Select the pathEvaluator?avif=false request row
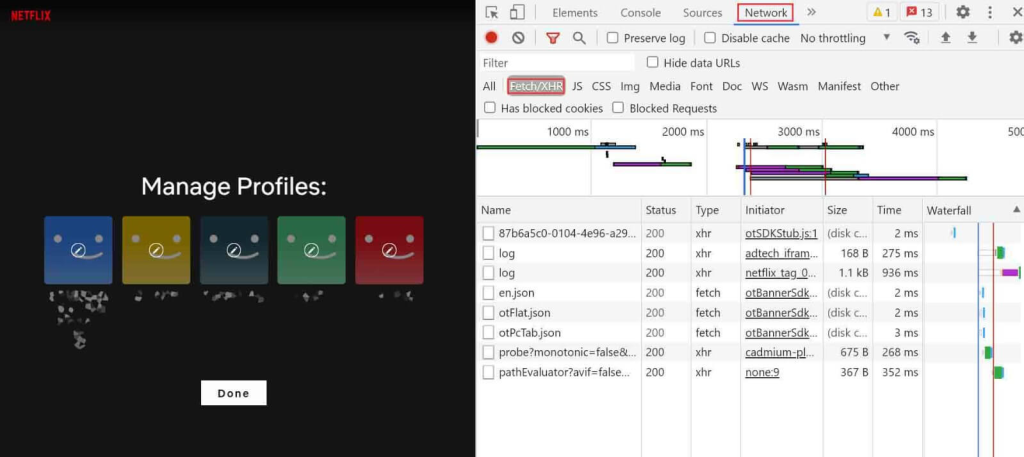The height and width of the screenshot is (457, 1024). (750, 372)
